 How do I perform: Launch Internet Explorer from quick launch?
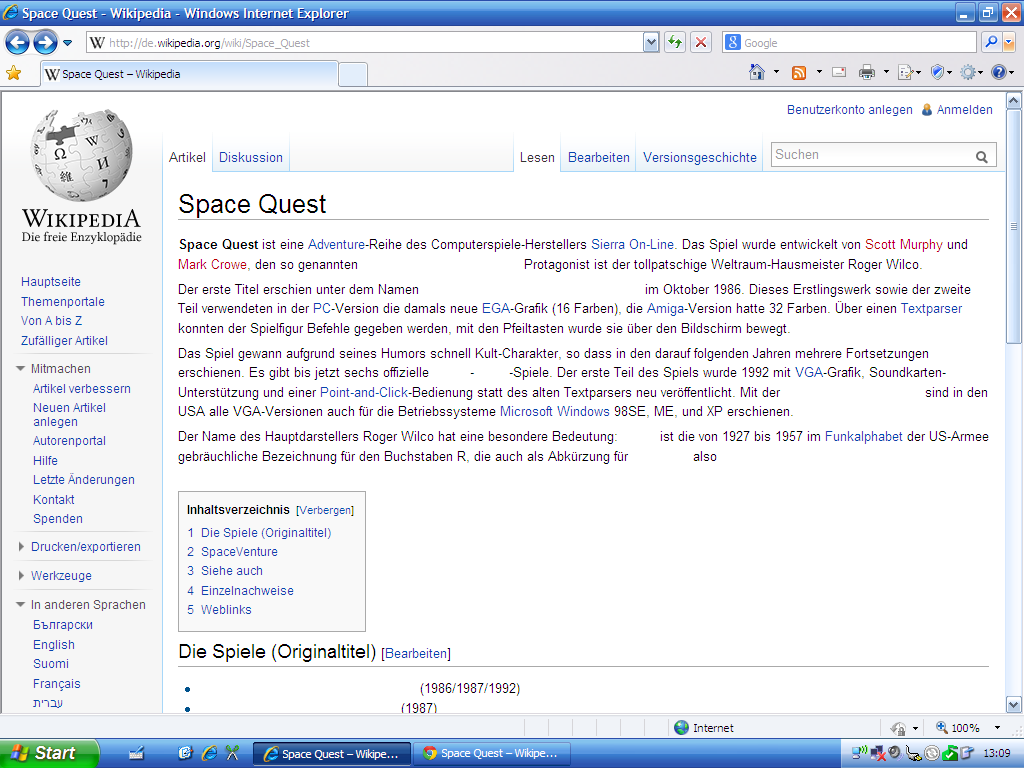(210, 753)
